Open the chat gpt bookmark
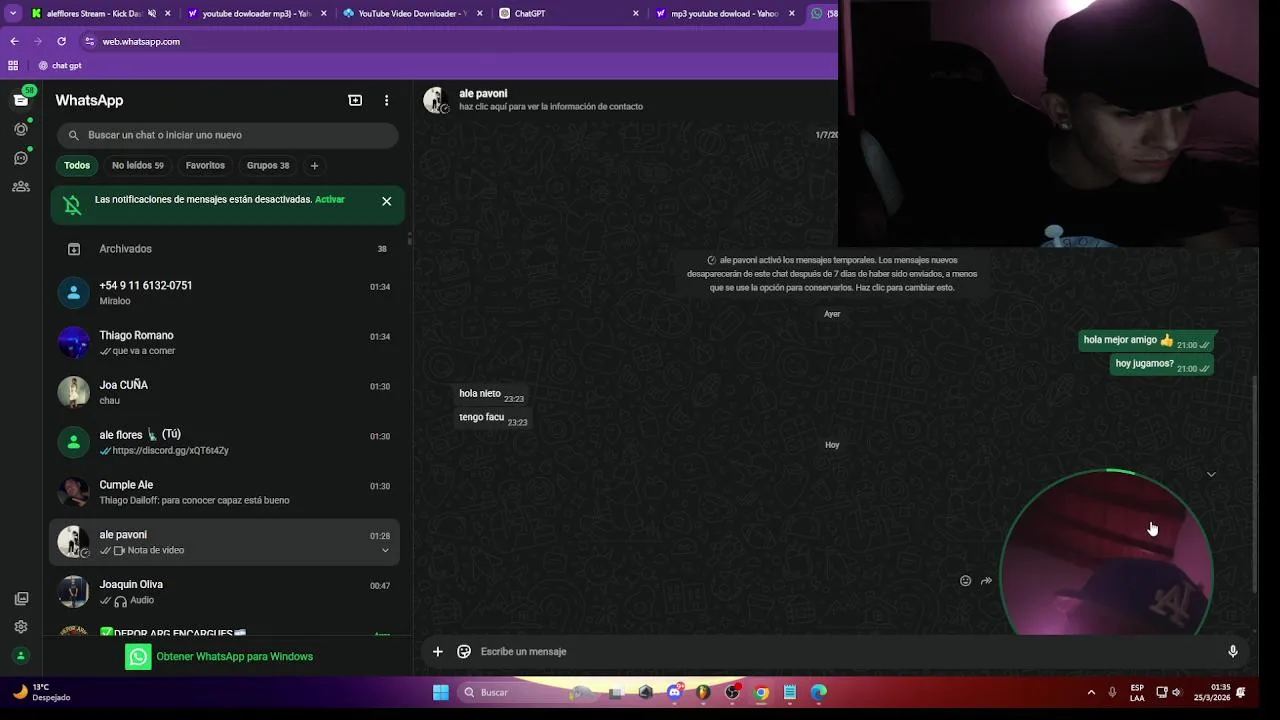The width and height of the screenshot is (1280, 720). (60, 65)
